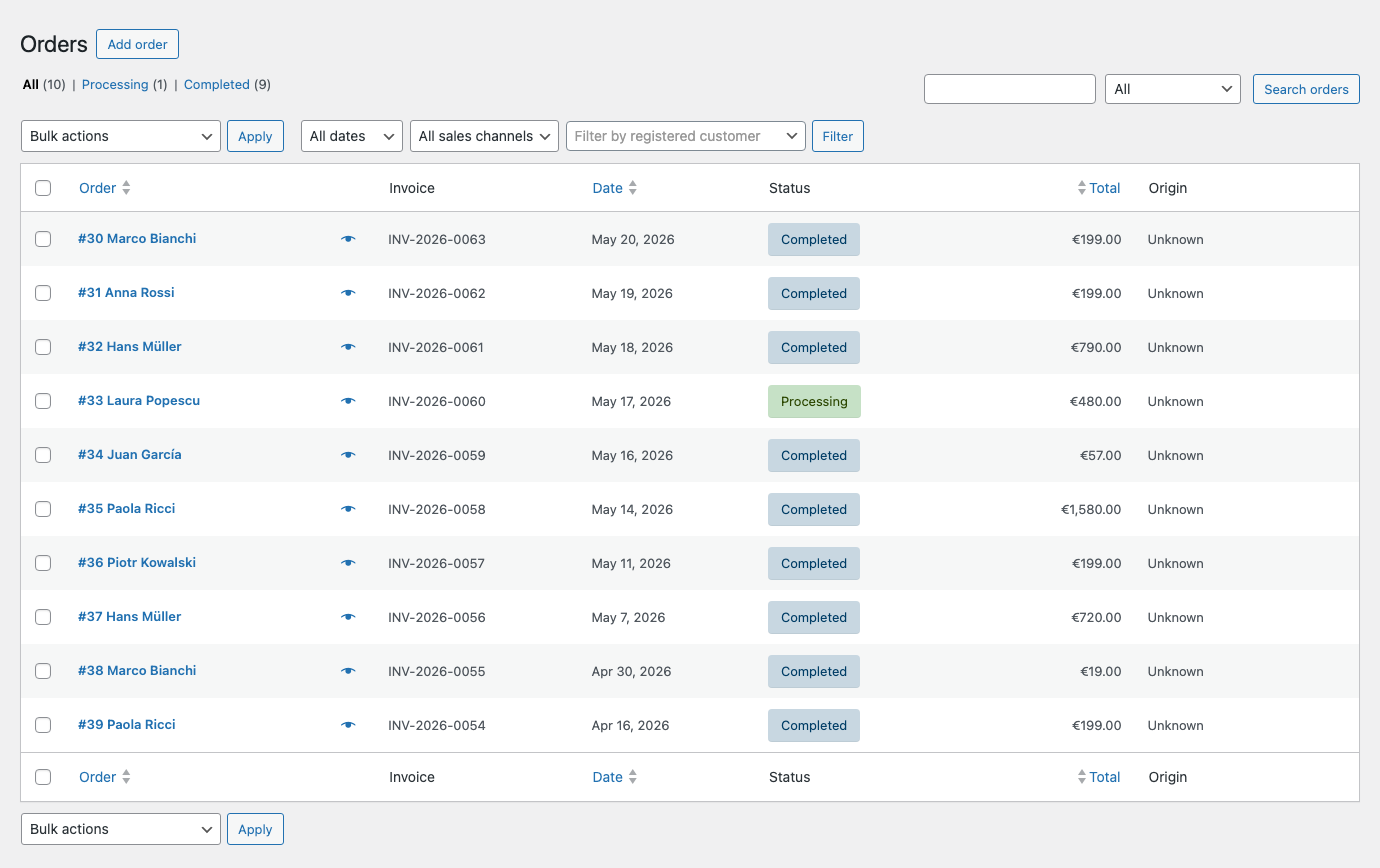This screenshot has width=1380, height=868.
Task: Check the box for order #31 Anna Rossi
Action: pyautogui.click(x=43, y=293)
